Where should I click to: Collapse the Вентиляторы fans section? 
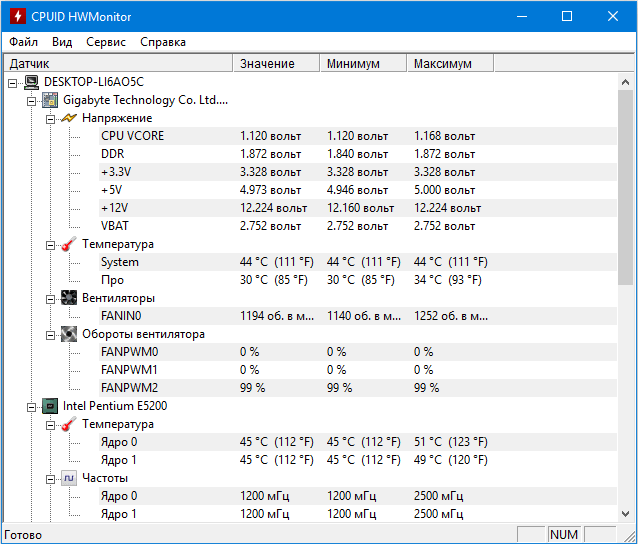[x=49, y=298]
